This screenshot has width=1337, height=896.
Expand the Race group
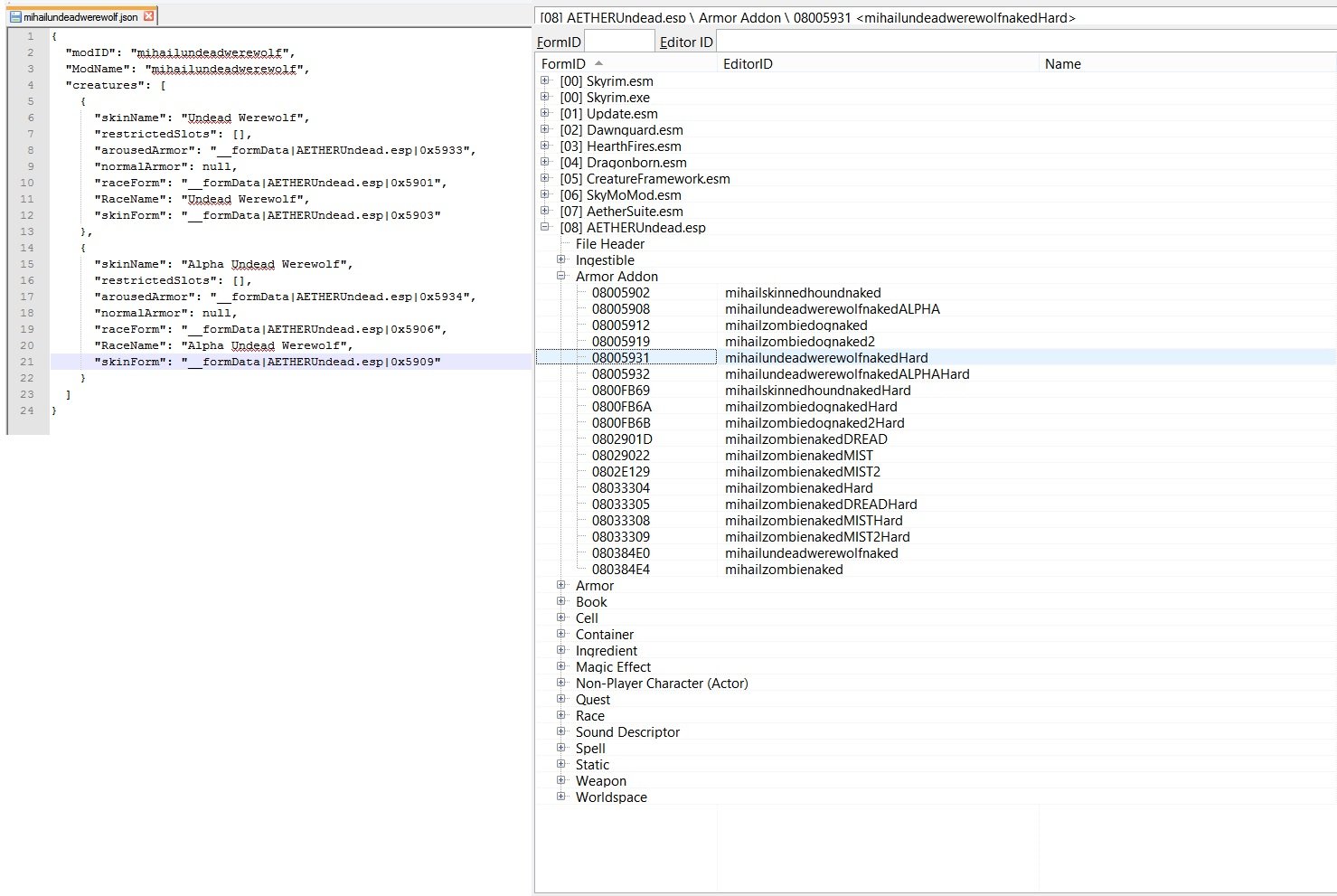561,716
